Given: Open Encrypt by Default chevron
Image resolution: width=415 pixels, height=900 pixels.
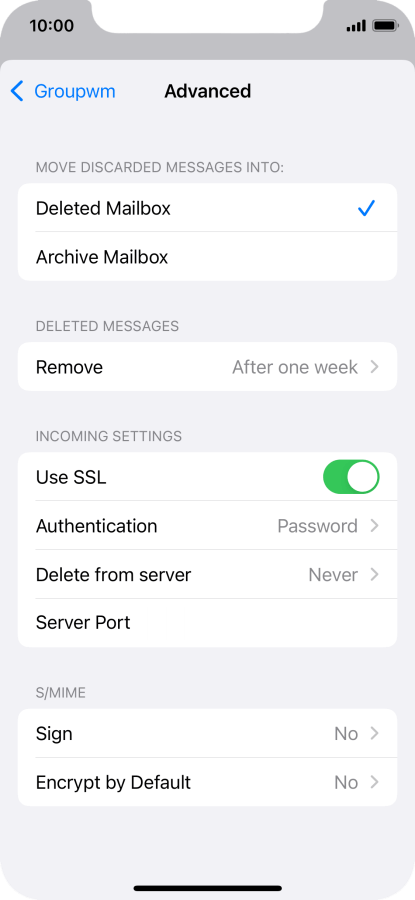Looking at the screenshot, I should pyautogui.click(x=374, y=782).
